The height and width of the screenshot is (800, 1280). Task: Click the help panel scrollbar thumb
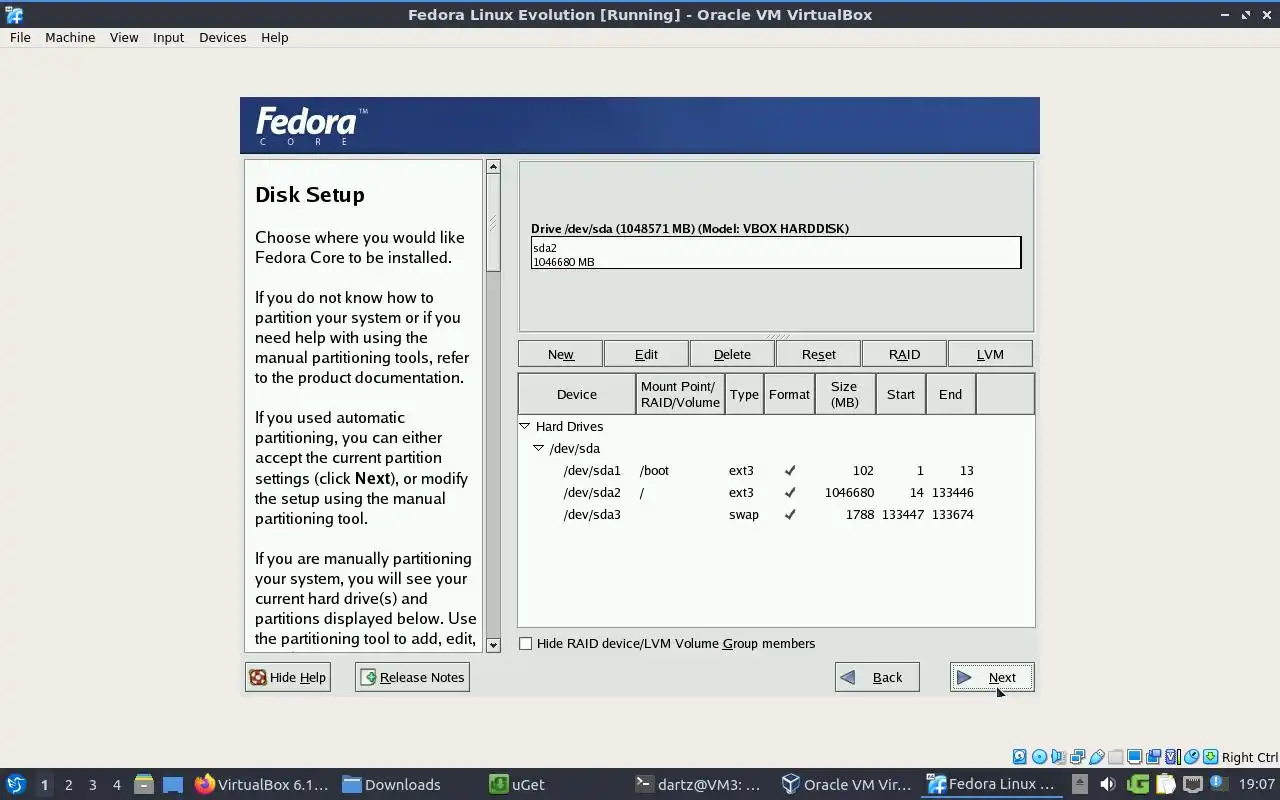pyautogui.click(x=493, y=223)
